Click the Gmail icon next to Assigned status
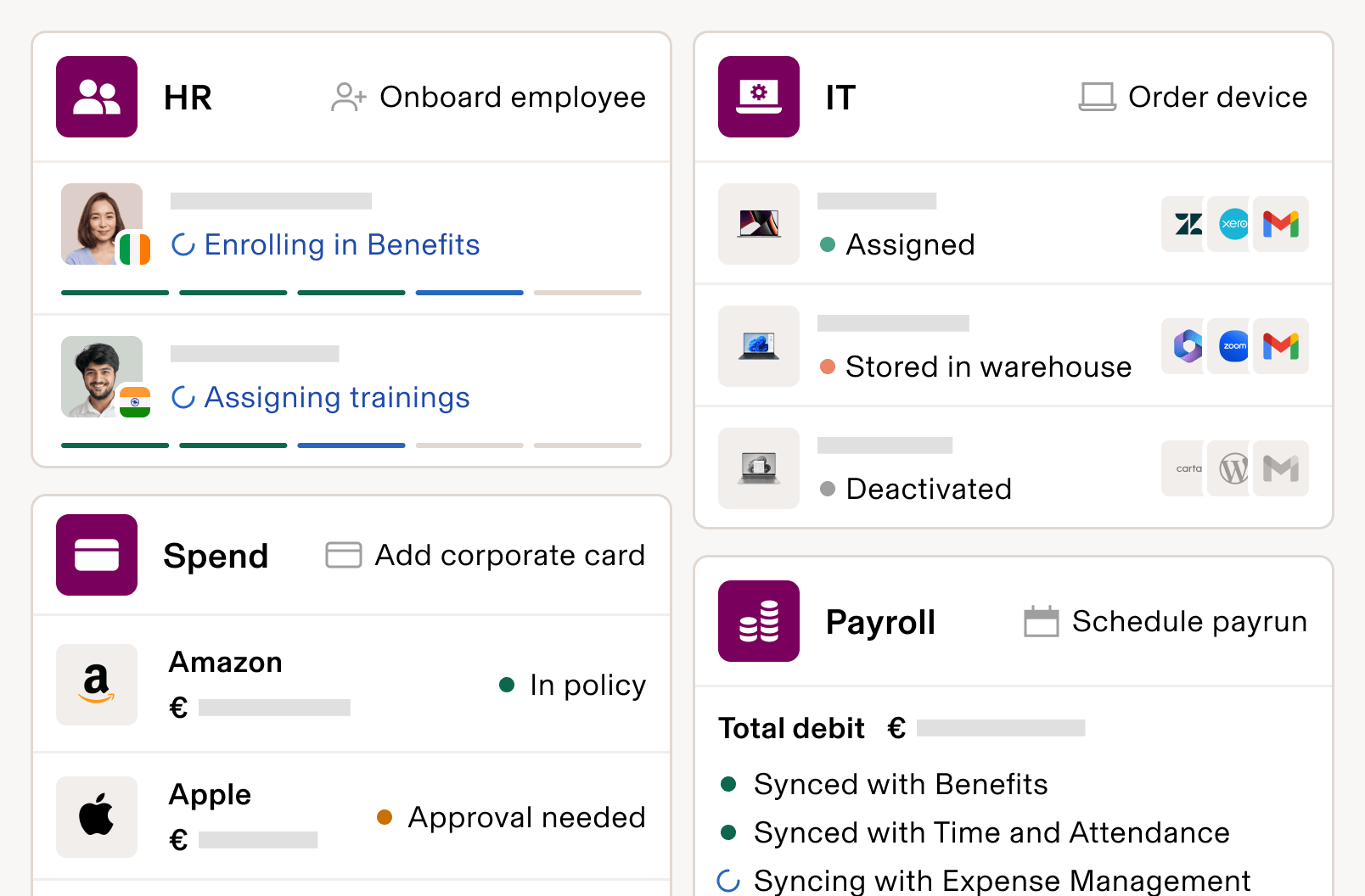Image resolution: width=1365 pixels, height=896 pixels. [x=1280, y=224]
